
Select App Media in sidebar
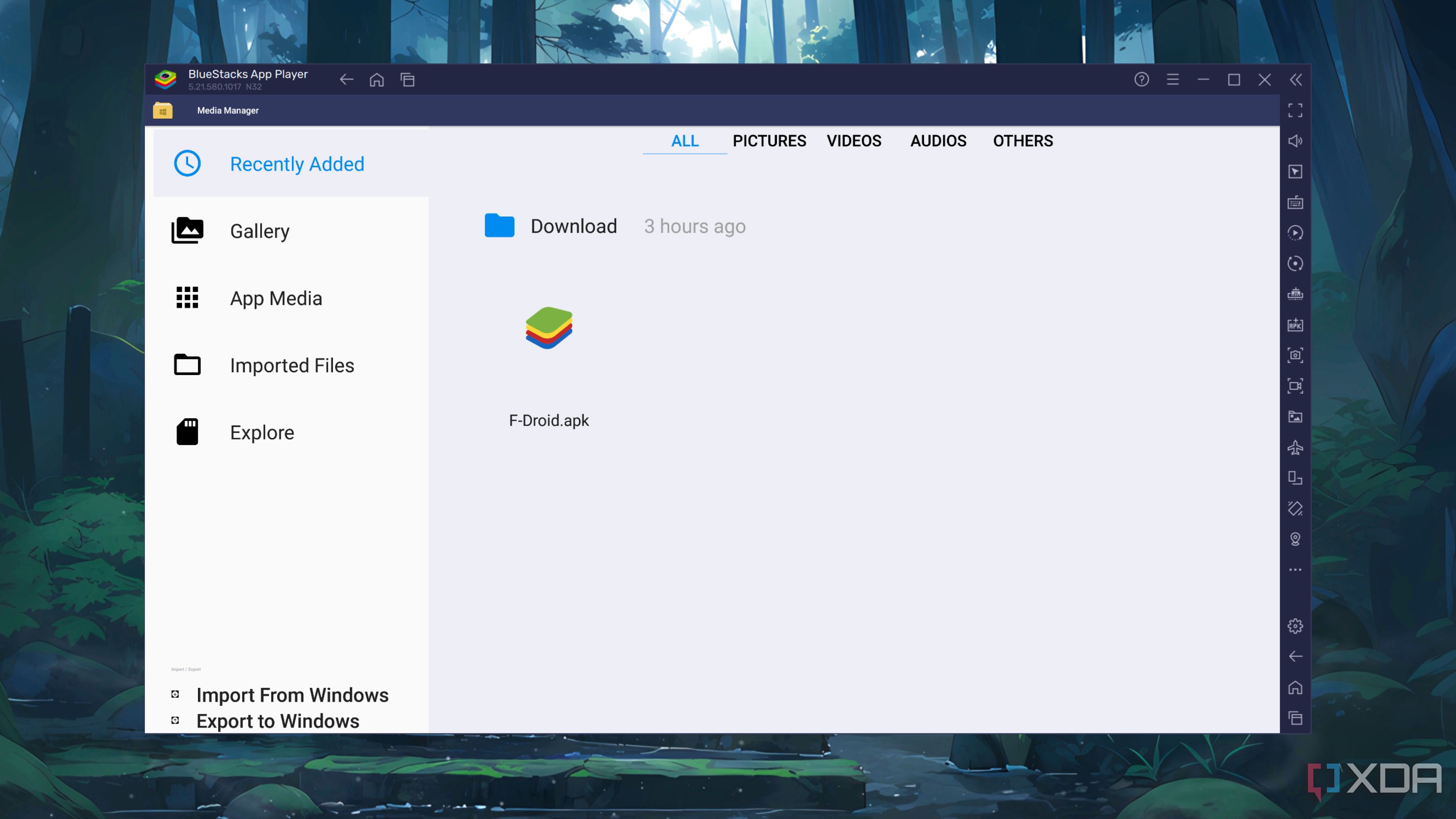point(290,298)
